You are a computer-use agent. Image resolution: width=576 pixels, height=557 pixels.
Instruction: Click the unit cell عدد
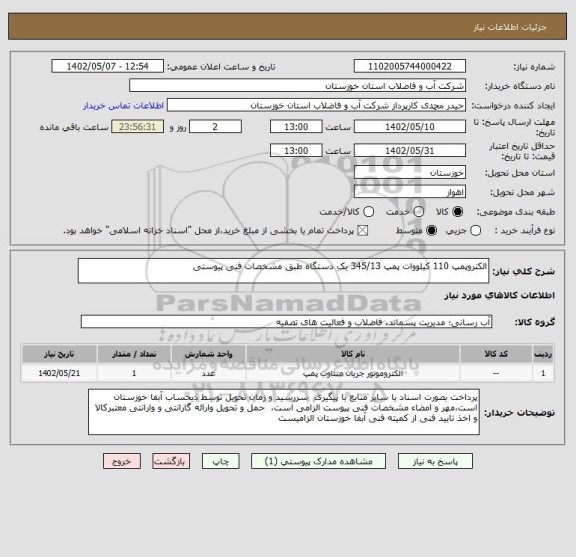point(208,373)
